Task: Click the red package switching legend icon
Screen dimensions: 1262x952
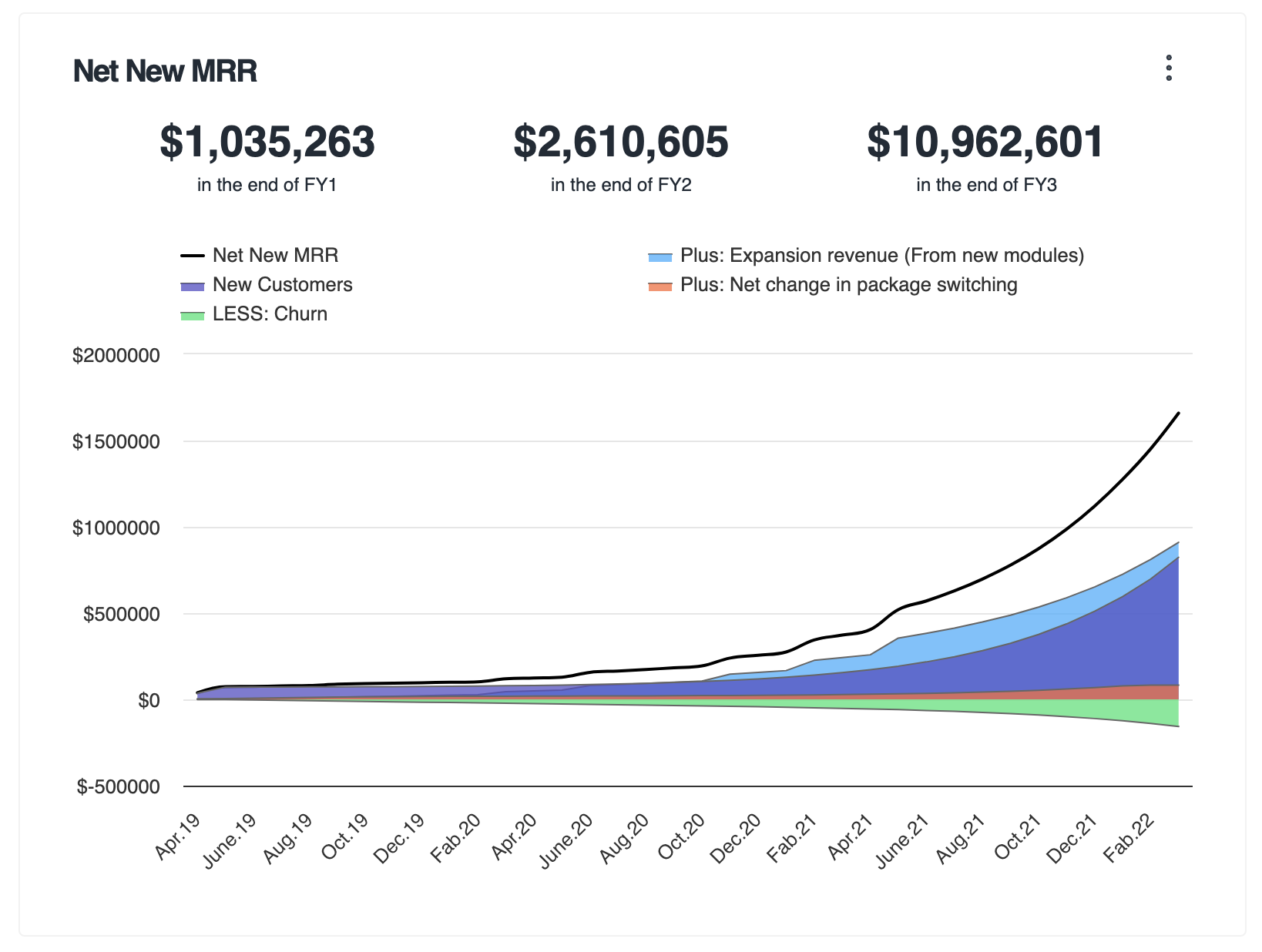Action: pos(659,284)
